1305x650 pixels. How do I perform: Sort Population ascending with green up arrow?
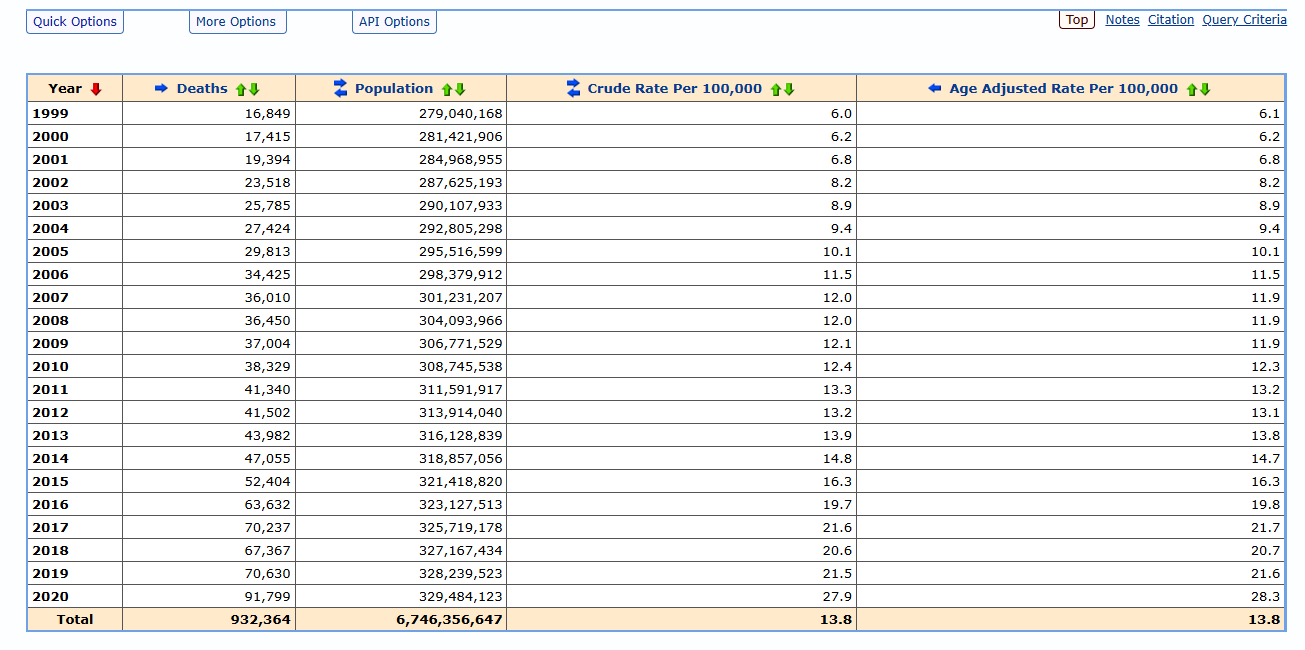(447, 89)
